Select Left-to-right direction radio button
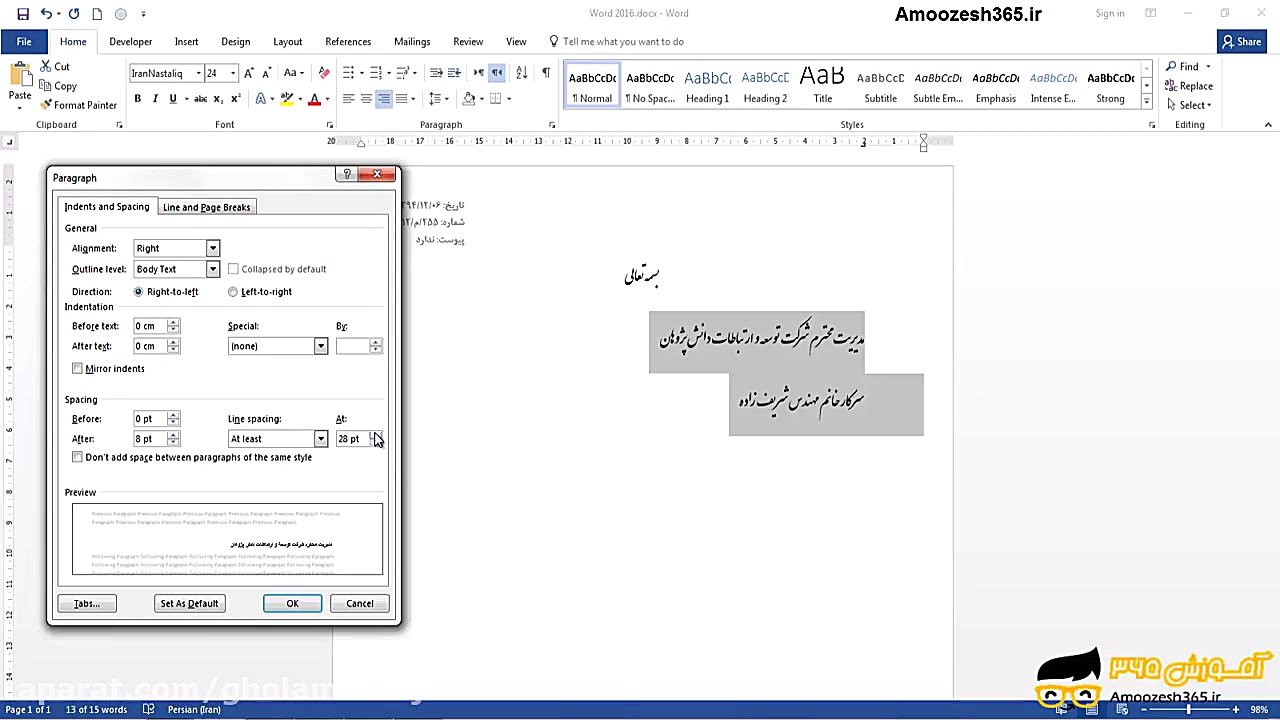Image resolution: width=1280 pixels, height=720 pixels. click(233, 292)
